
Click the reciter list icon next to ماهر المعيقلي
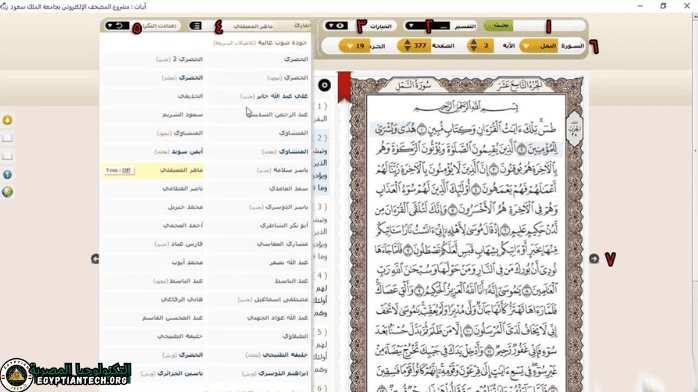pyautogui.click(x=195, y=26)
